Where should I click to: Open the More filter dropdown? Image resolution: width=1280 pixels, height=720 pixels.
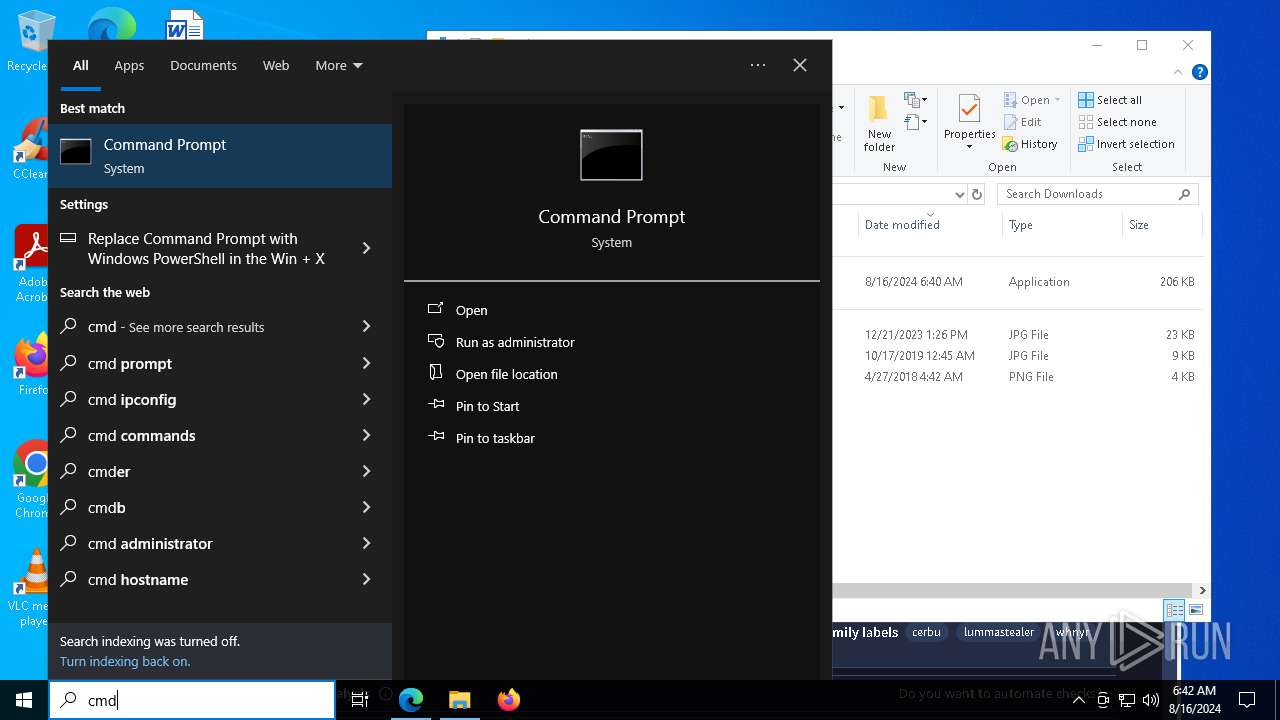click(338, 65)
